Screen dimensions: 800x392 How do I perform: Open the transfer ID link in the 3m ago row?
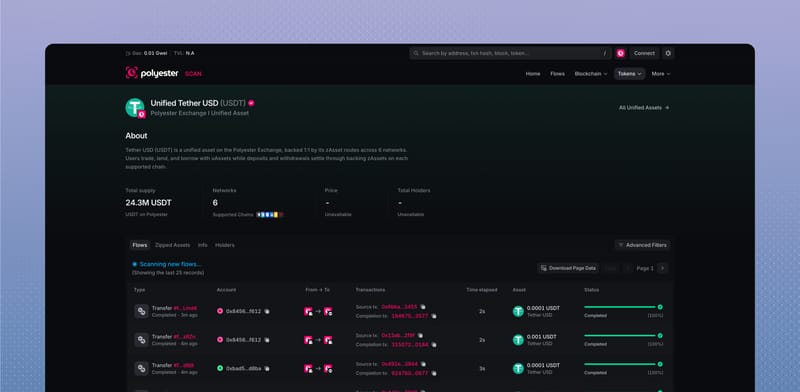click(185, 308)
